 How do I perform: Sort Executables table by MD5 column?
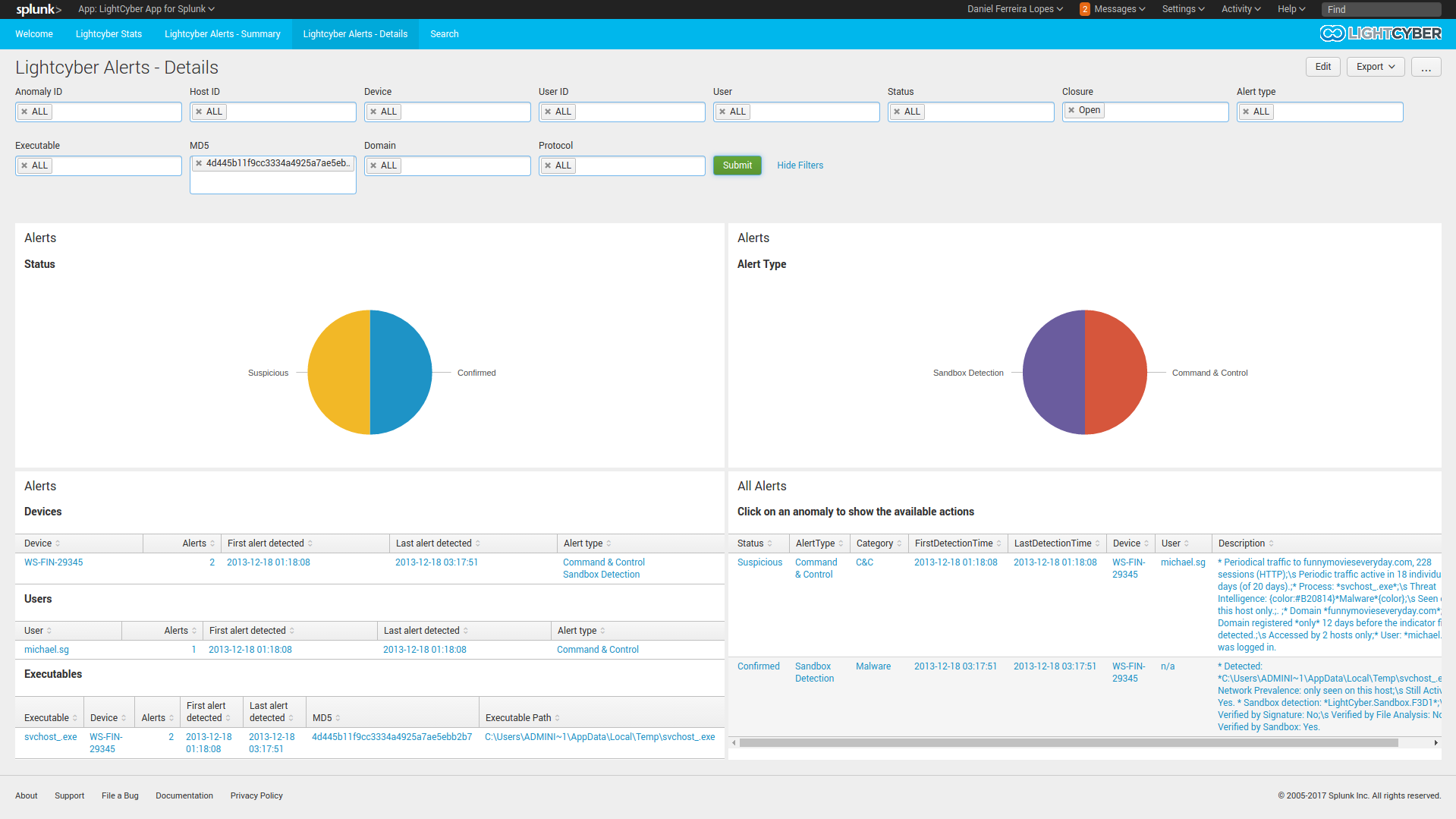pyautogui.click(x=326, y=718)
